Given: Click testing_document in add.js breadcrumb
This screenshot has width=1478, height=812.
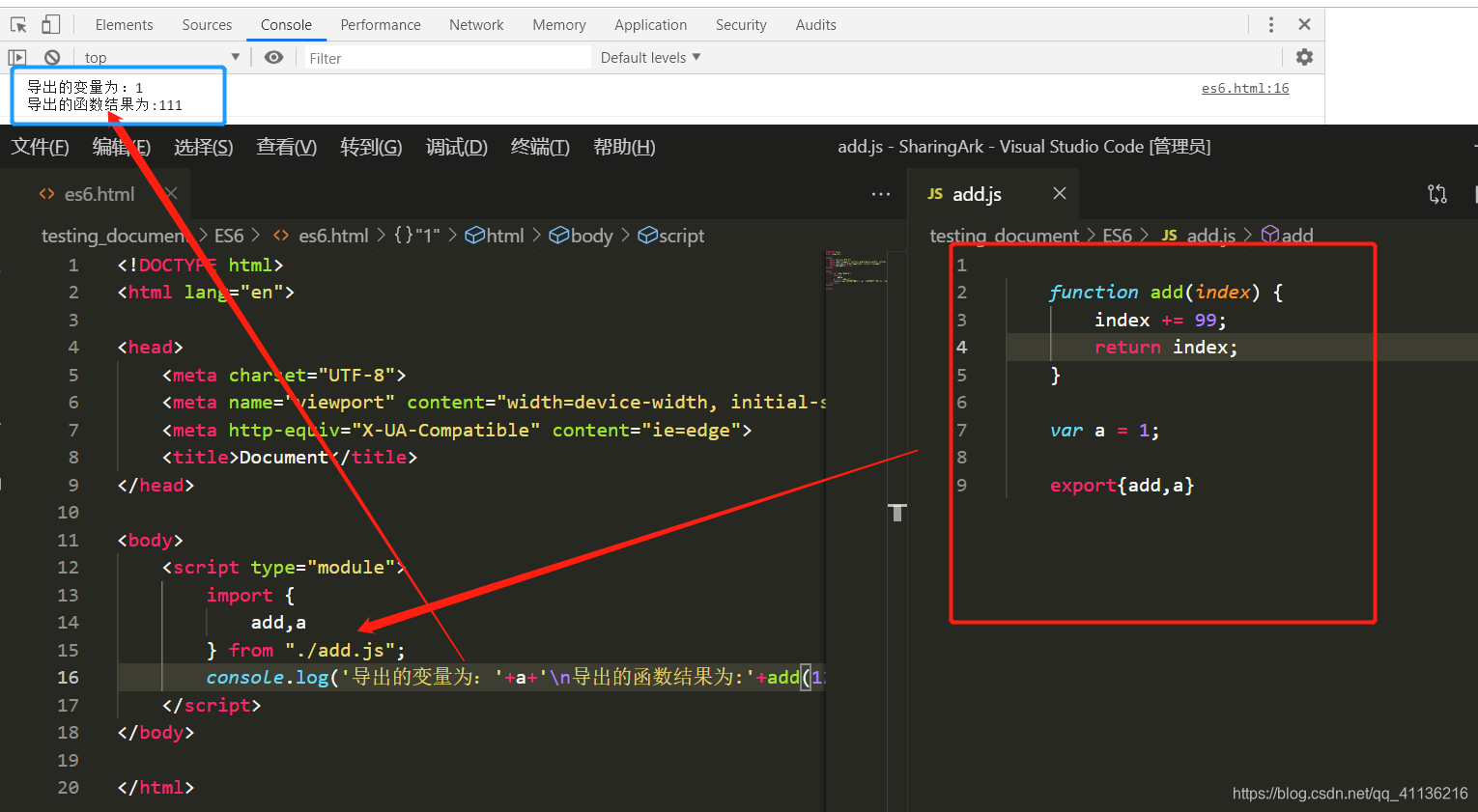Looking at the screenshot, I should [x=1004, y=236].
